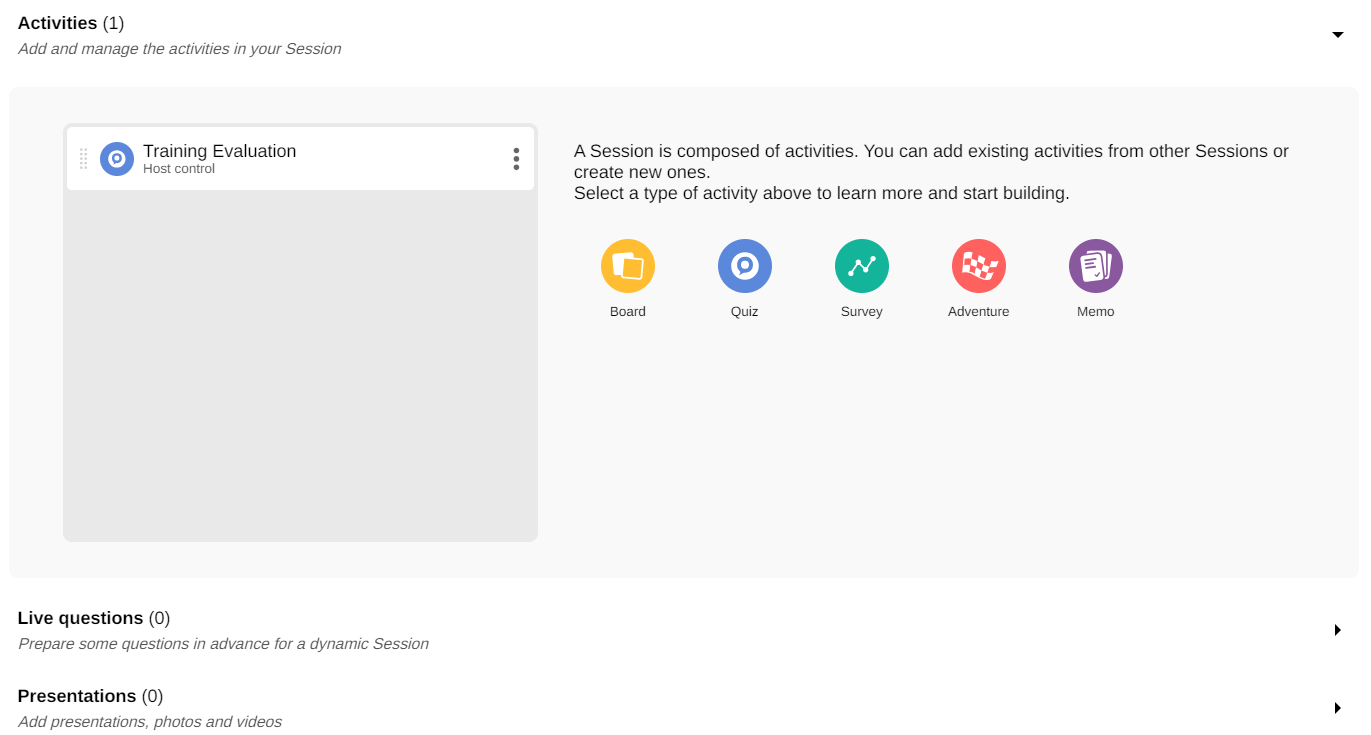Click the Activities (1) section heading

[71, 23]
